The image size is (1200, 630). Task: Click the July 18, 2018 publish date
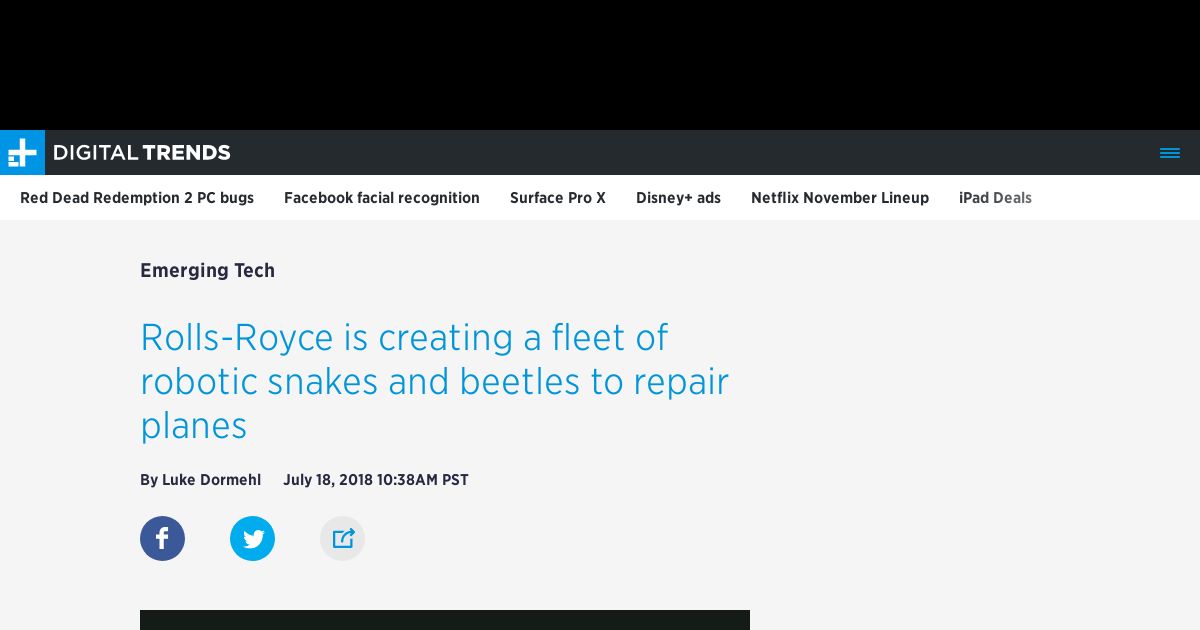coord(376,480)
